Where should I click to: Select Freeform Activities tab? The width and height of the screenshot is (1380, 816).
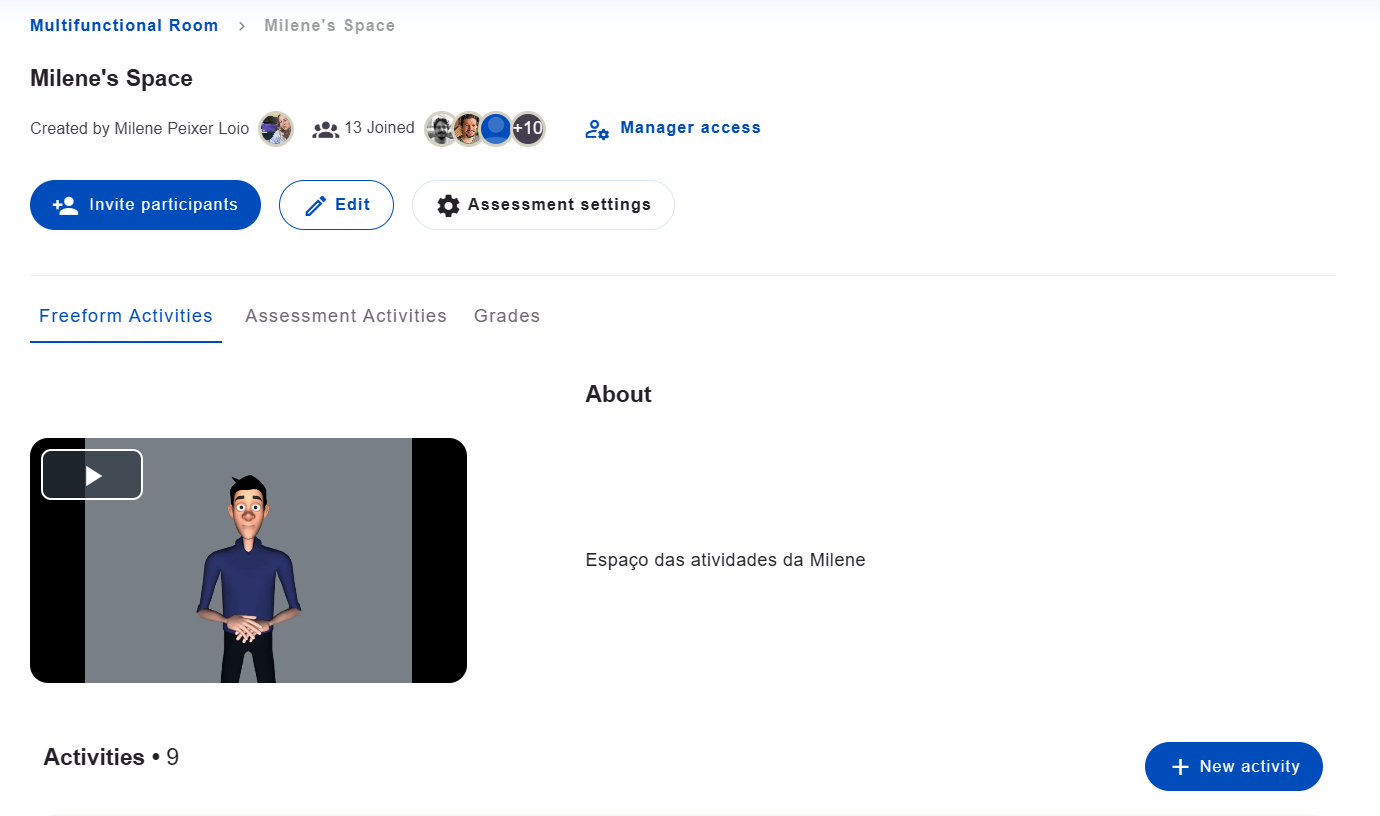click(126, 316)
